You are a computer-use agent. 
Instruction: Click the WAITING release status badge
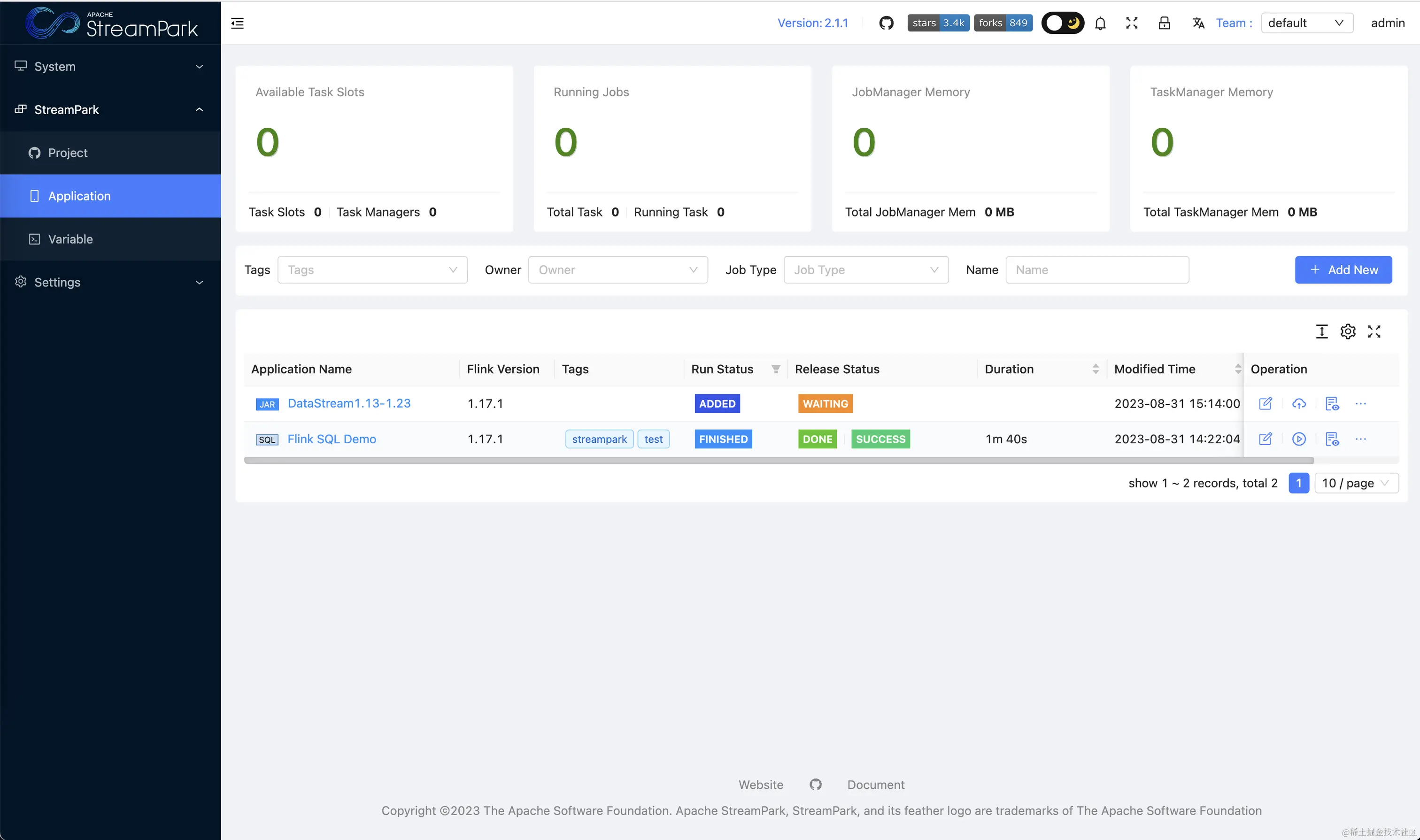click(825, 404)
